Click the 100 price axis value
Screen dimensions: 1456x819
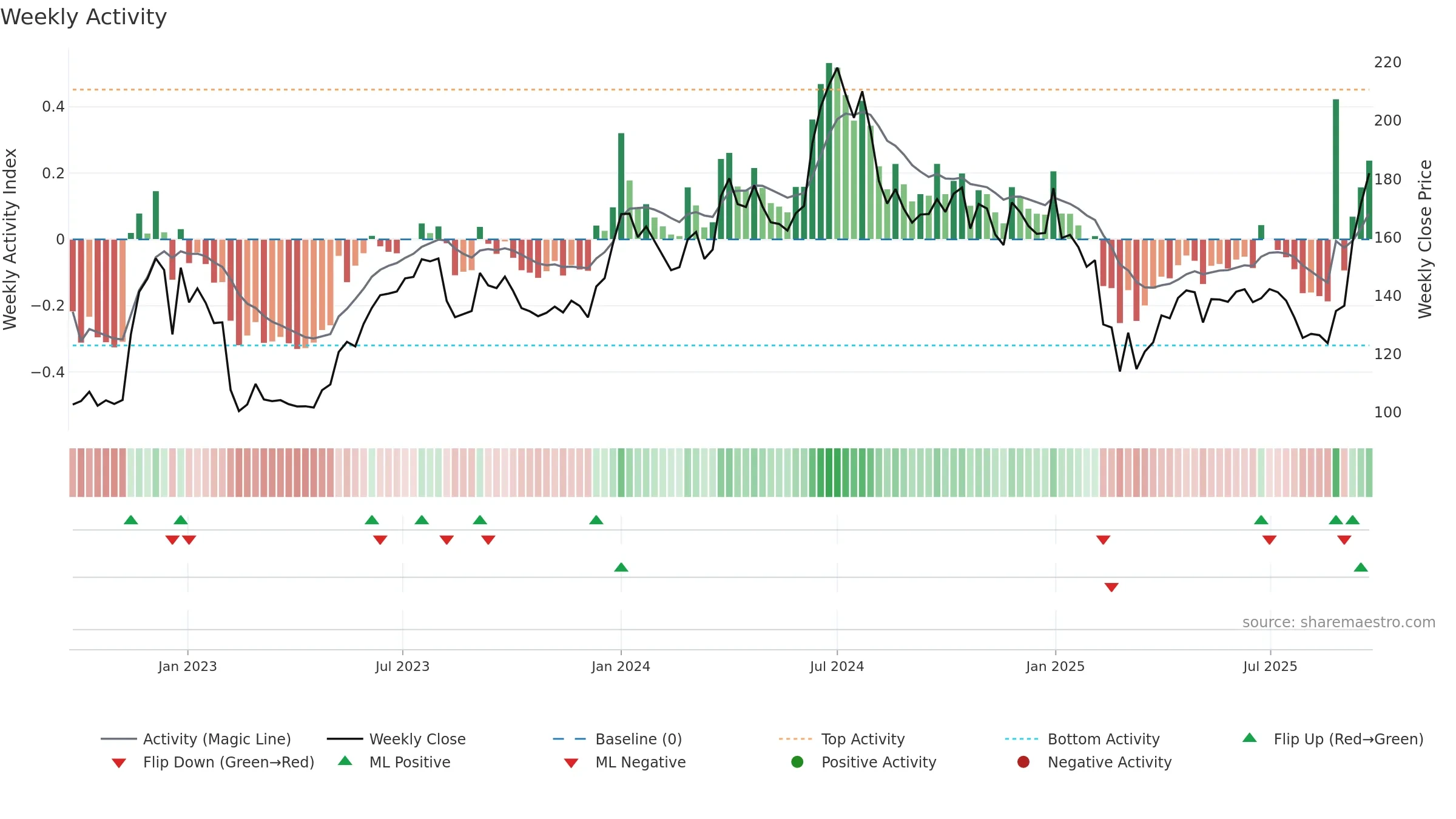tap(1387, 413)
